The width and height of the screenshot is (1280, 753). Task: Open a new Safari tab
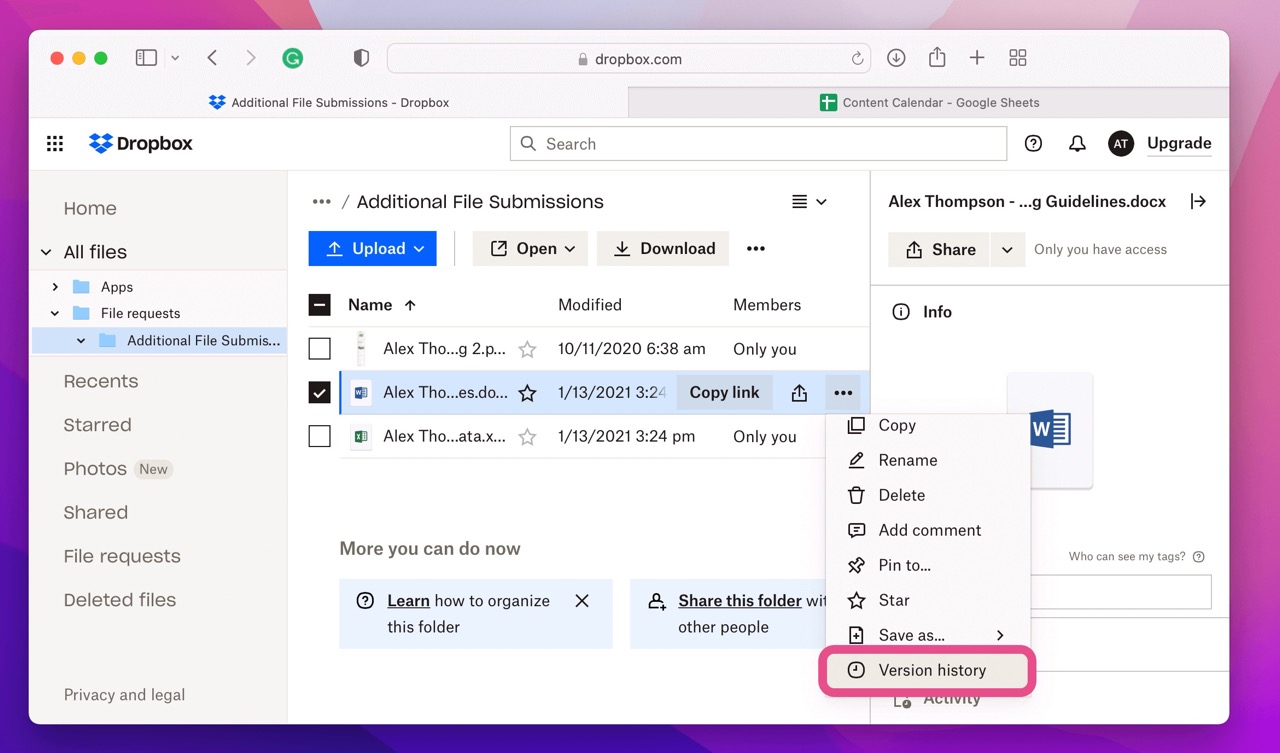(977, 58)
